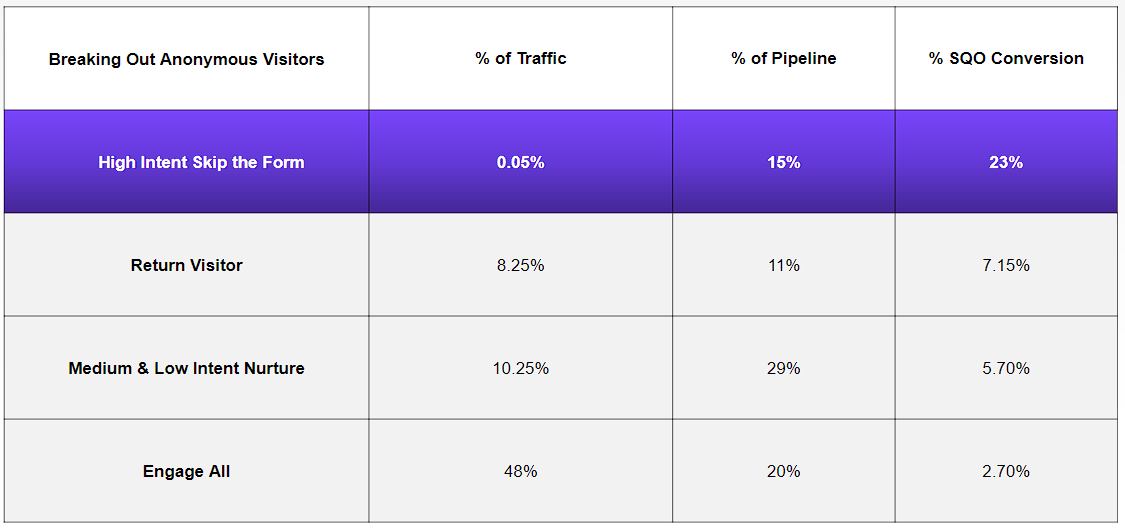Click the 20% pipeline cell
The height and width of the screenshot is (528, 1125).
pyautogui.click(x=783, y=471)
